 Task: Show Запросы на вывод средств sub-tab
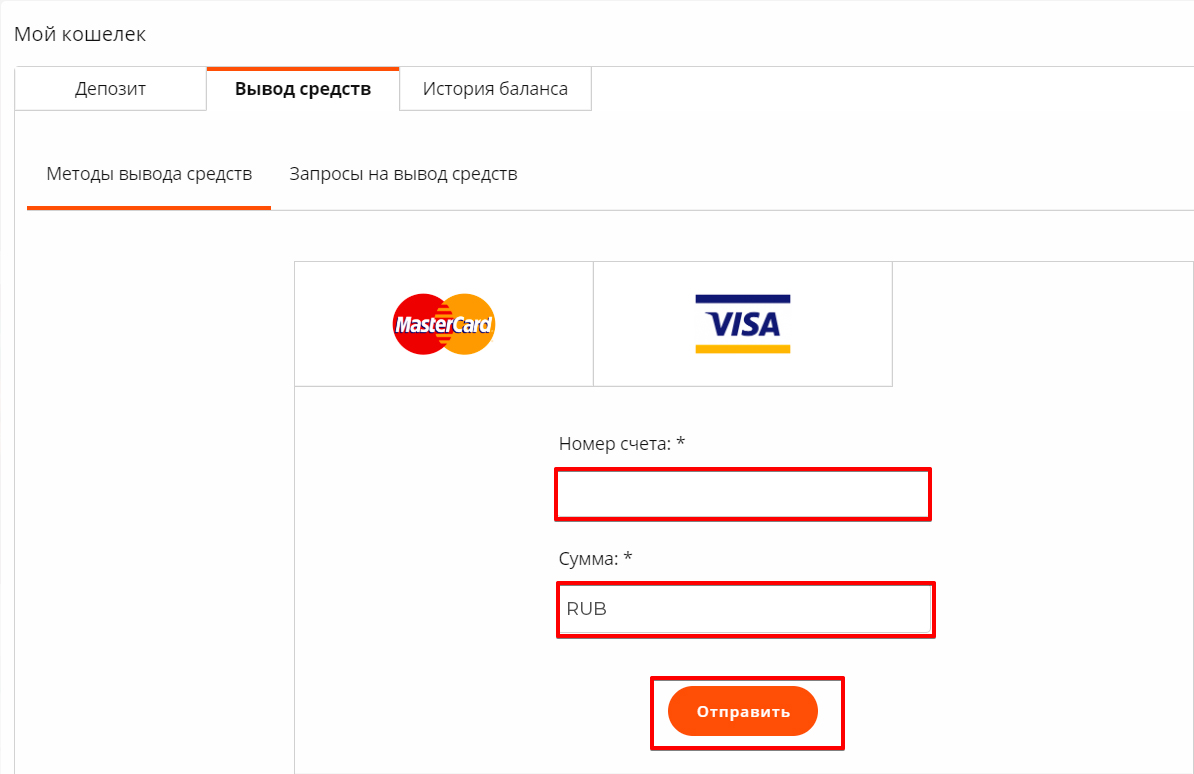point(403,174)
